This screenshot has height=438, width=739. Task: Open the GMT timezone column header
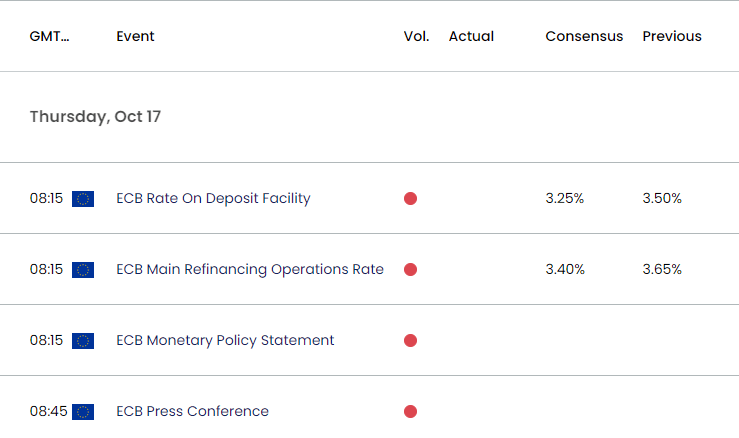pyautogui.click(x=50, y=36)
